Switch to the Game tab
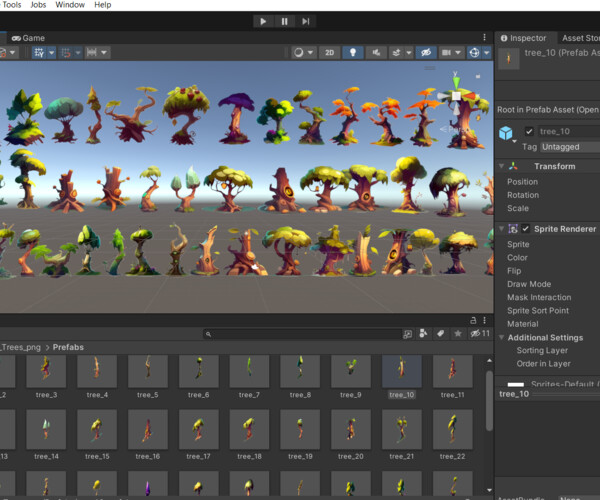This screenshot has width=600, height=500. [28, 38]
